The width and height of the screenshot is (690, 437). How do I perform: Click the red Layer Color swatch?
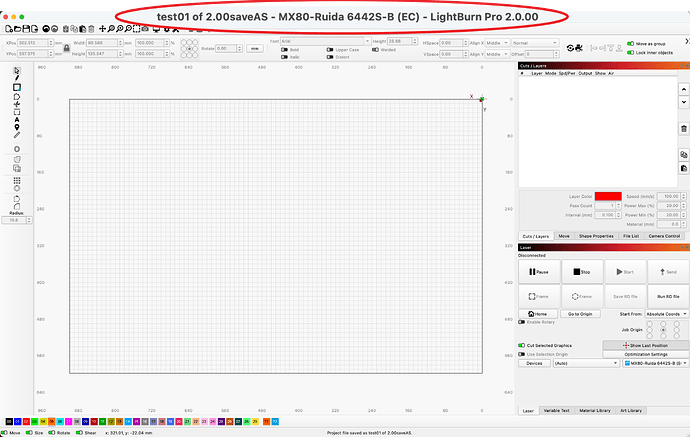(608, 196)
